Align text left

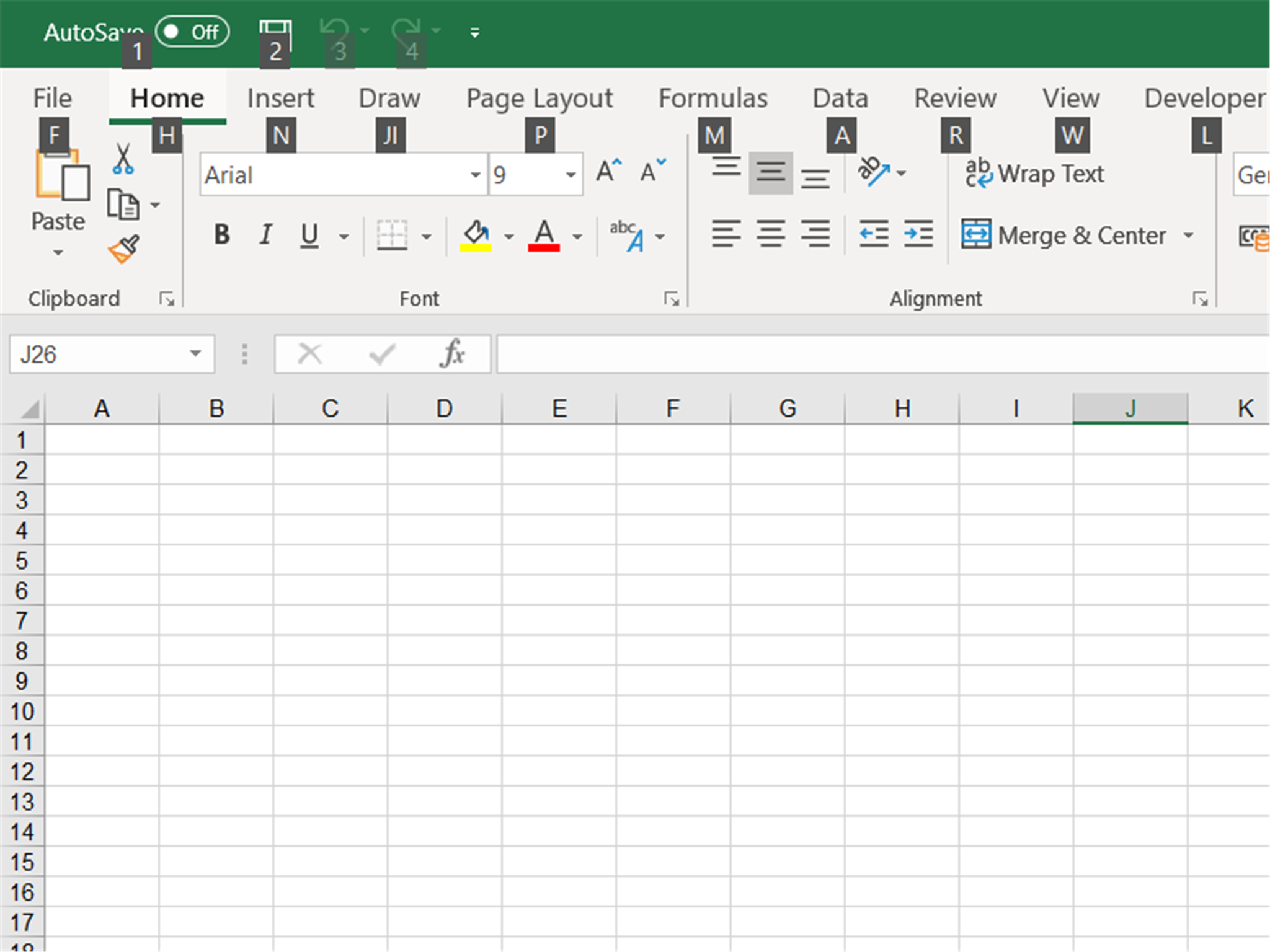coord(726,234)
